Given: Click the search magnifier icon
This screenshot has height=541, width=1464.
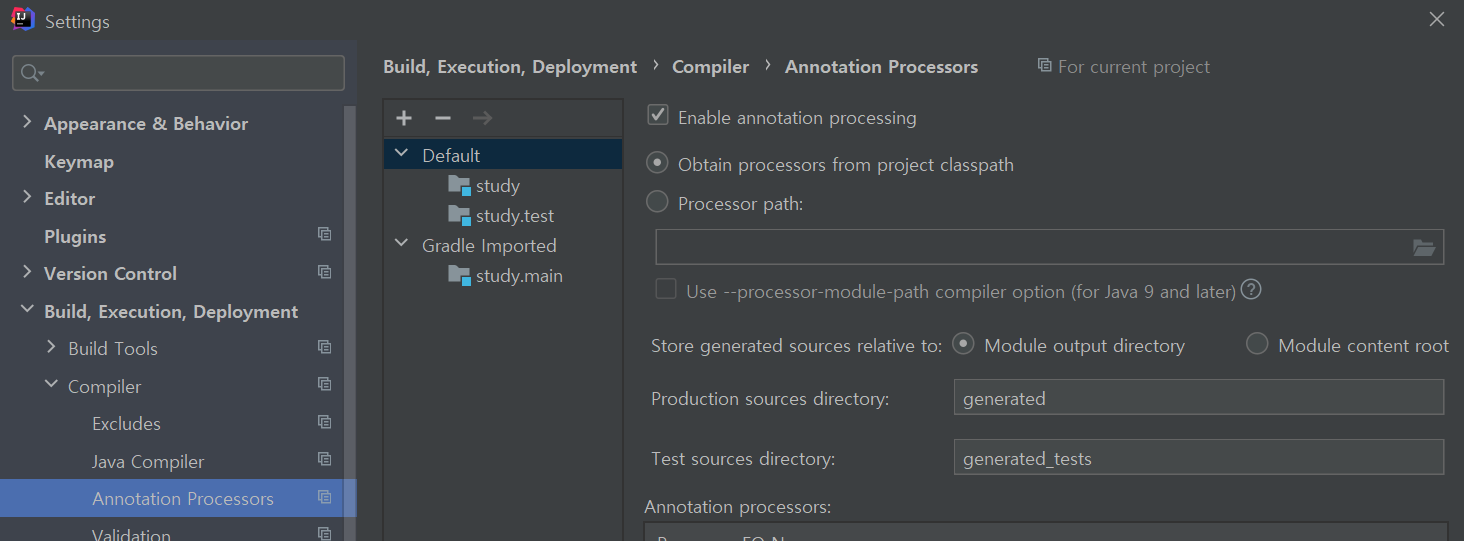Looking at the screenshot, I should click(x=31, y=73).
